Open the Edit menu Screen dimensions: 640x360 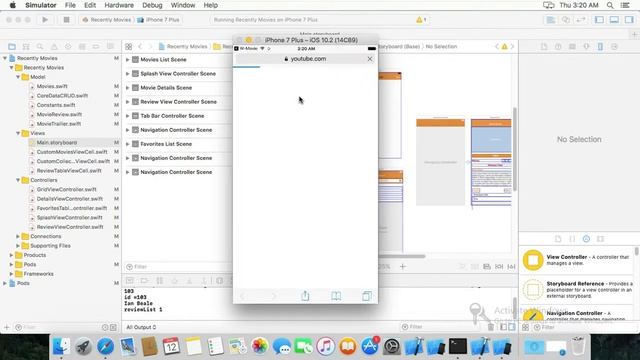click(x=90, y=5)
